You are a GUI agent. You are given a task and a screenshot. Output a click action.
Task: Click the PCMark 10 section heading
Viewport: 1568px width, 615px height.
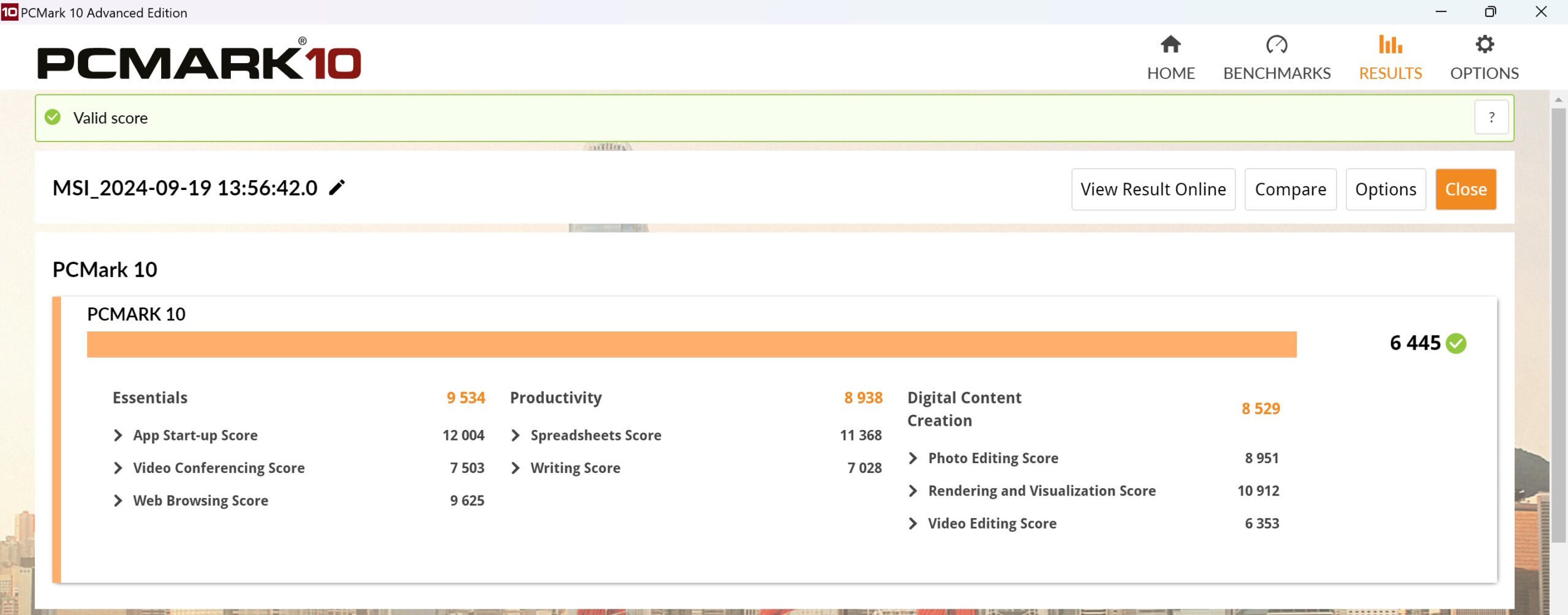pyautogui.click(x=105, y=270)
